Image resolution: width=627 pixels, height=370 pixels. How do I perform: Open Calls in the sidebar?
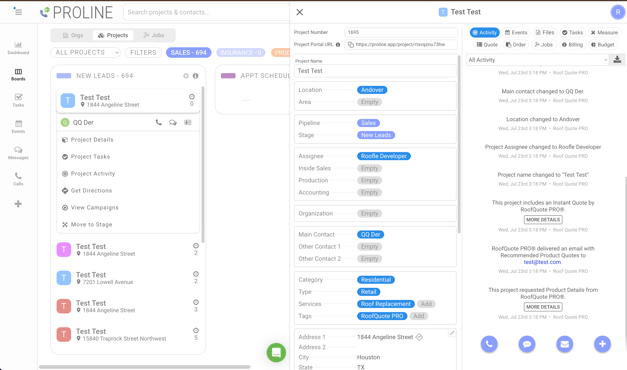point(18,179)
